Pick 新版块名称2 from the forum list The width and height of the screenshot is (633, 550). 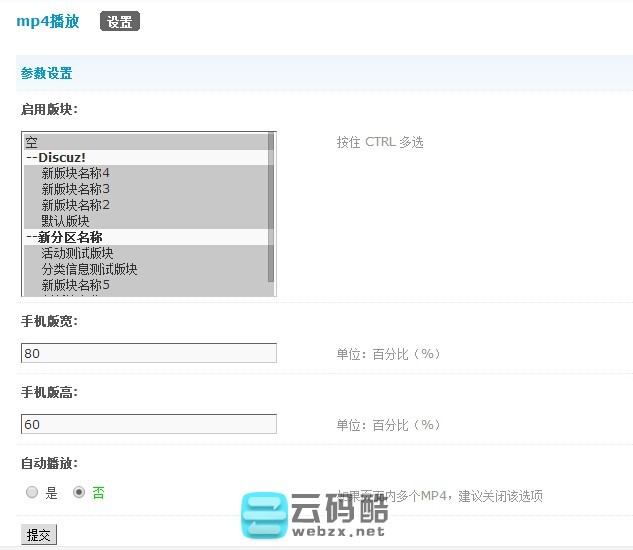(75, 205)
